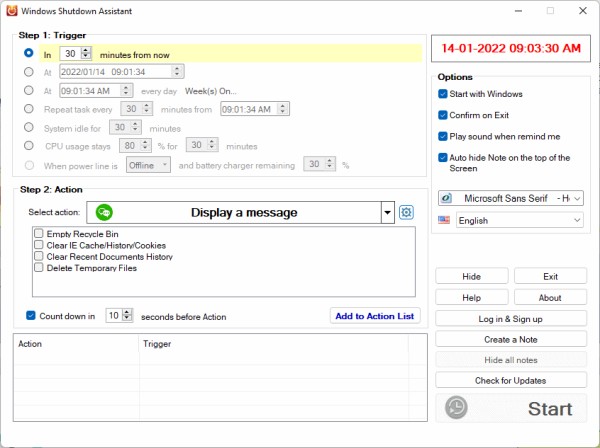The width and height of the screenshot is (600, 448).
Task: Open the Help button
Action: [471, 298]
